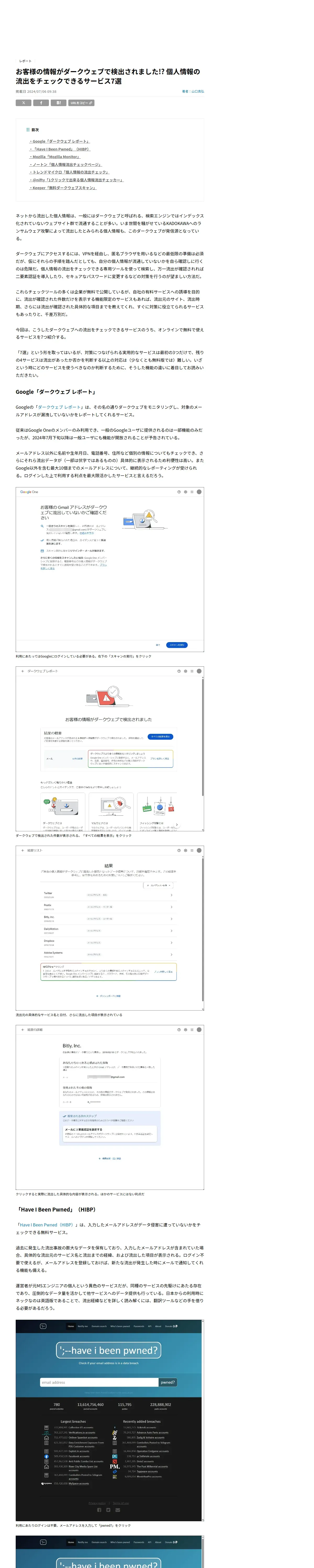Image resolution: width=314 pixels, height=1568 pixels.
Task: Enlarge the 結果リスト screenshot listing Twitter and Dropbox
Action: click(x=110, y=928)
